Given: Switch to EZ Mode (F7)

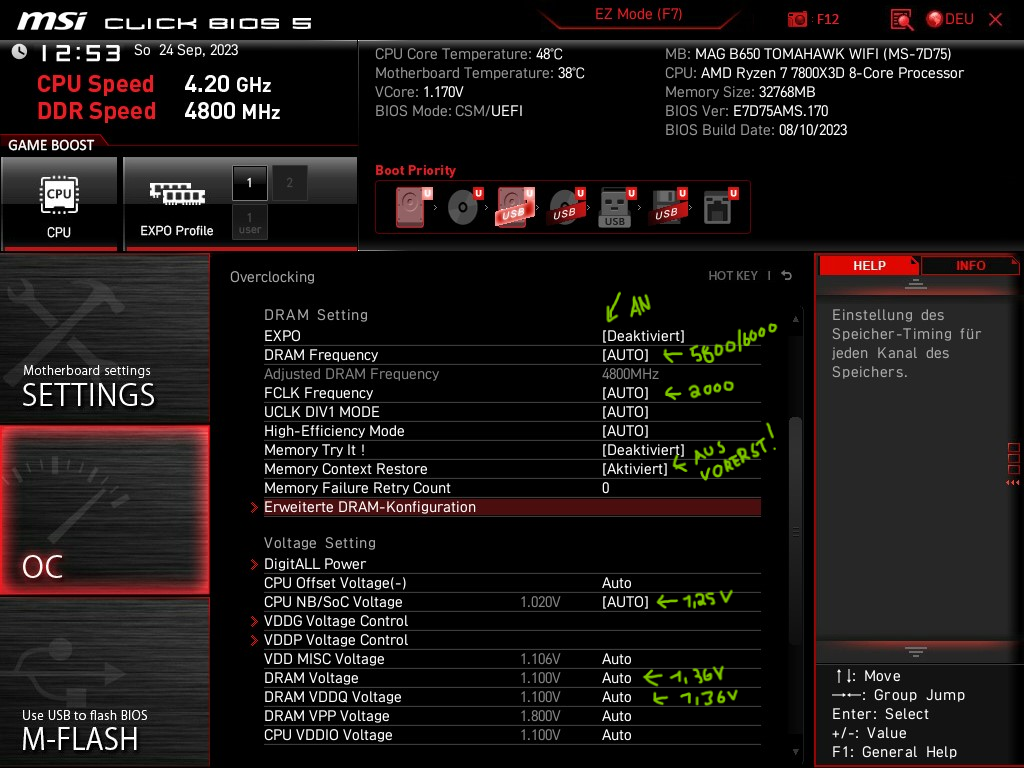Looking at the screenshot, I should pyautogui.click(x=638, y=14).
